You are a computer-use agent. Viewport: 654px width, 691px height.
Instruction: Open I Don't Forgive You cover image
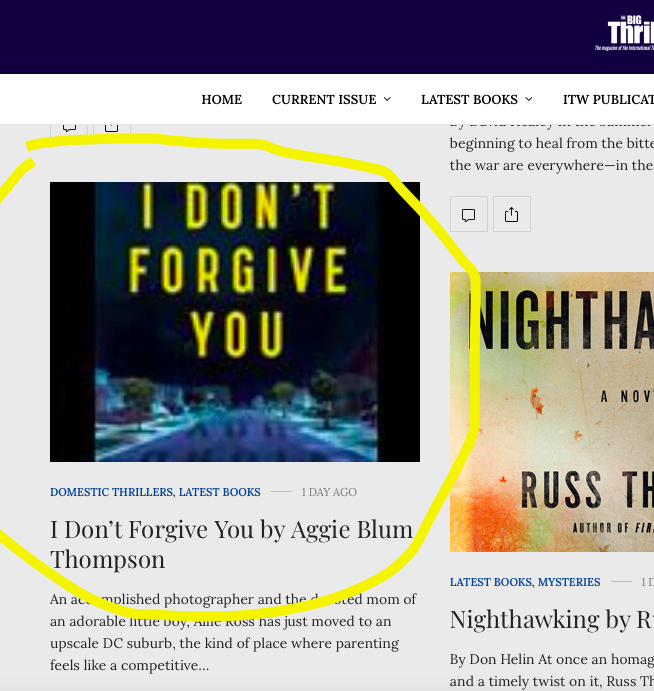235,322
